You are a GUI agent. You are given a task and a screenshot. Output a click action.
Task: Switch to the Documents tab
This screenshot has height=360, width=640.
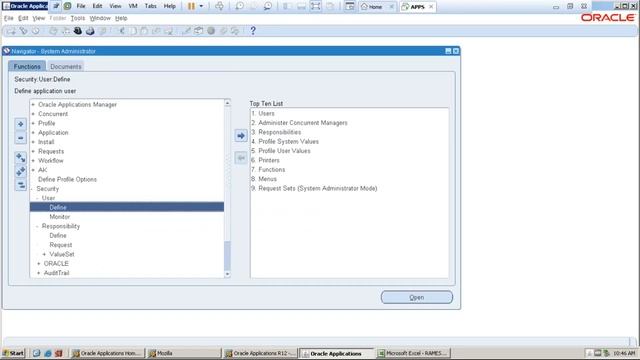[x=66, y=67]
